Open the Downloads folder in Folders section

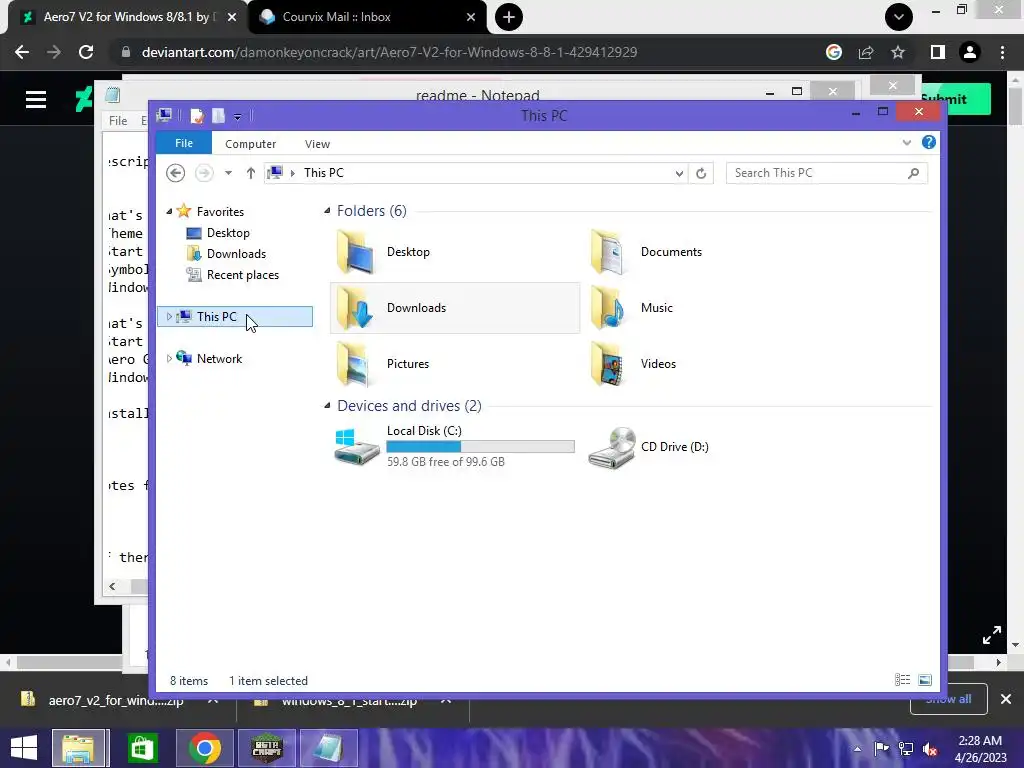pos(356,308)
